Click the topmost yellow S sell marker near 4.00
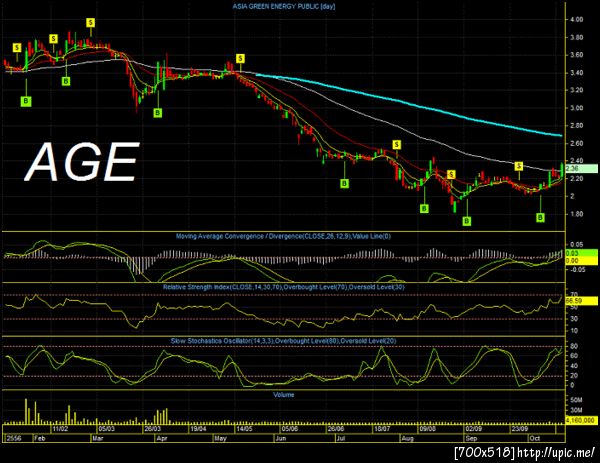This screenshot has width=600, height=463. [x=90, y=23]
